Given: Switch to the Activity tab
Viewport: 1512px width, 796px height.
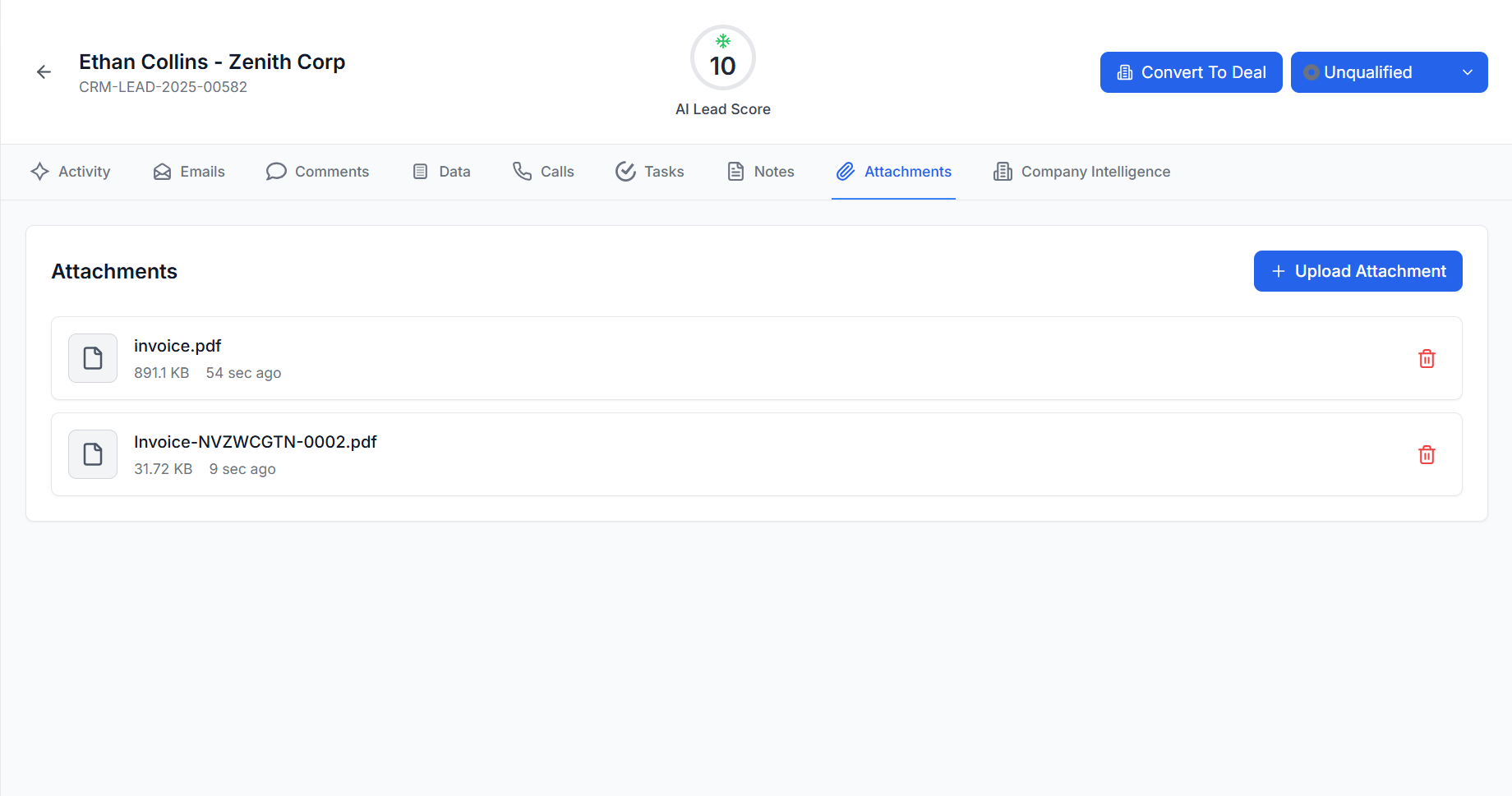Looking at the screenshot, I should (71, 172).
